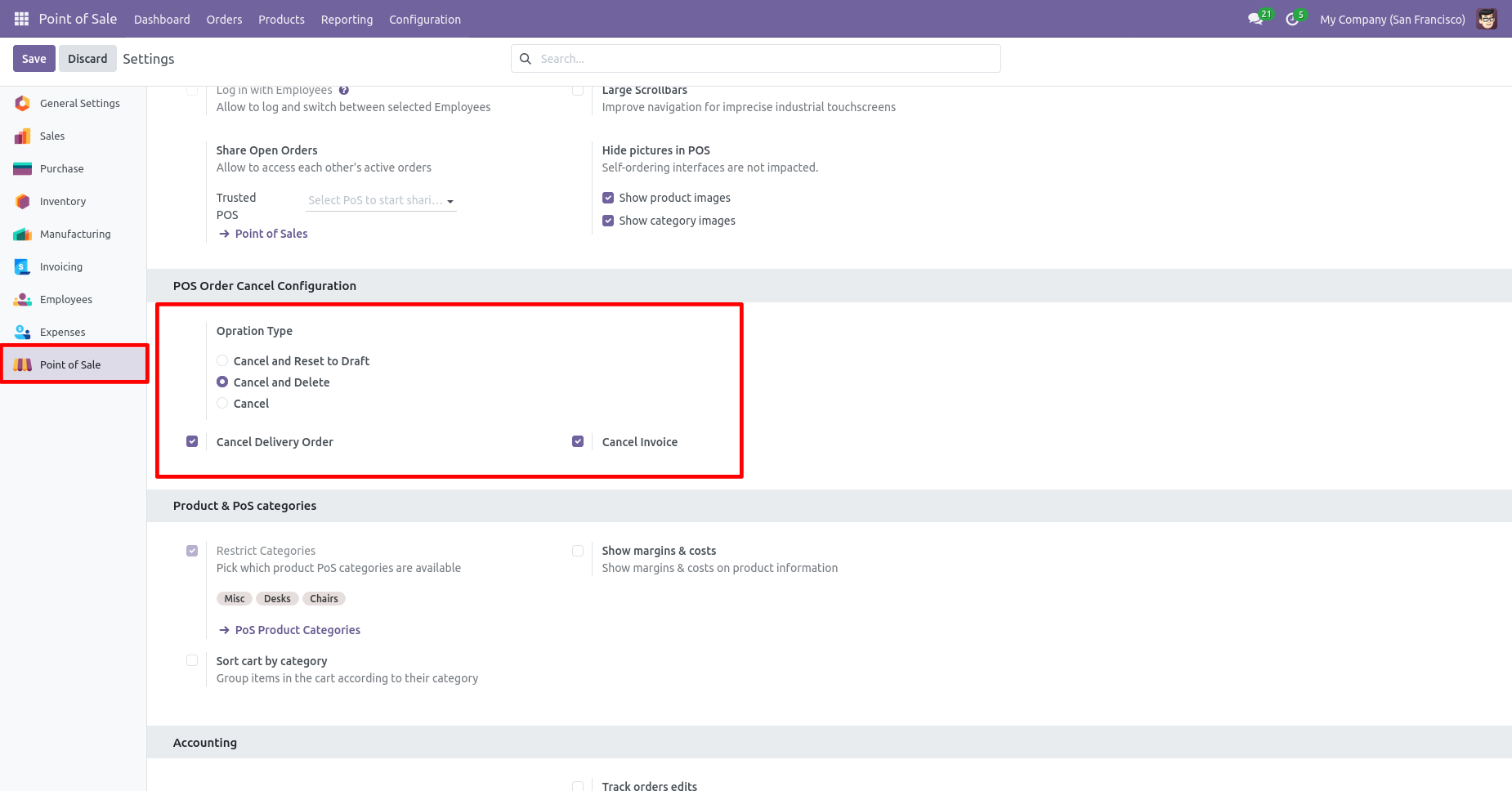Select Cancel and Reset to Draft option

pos(222,360)
